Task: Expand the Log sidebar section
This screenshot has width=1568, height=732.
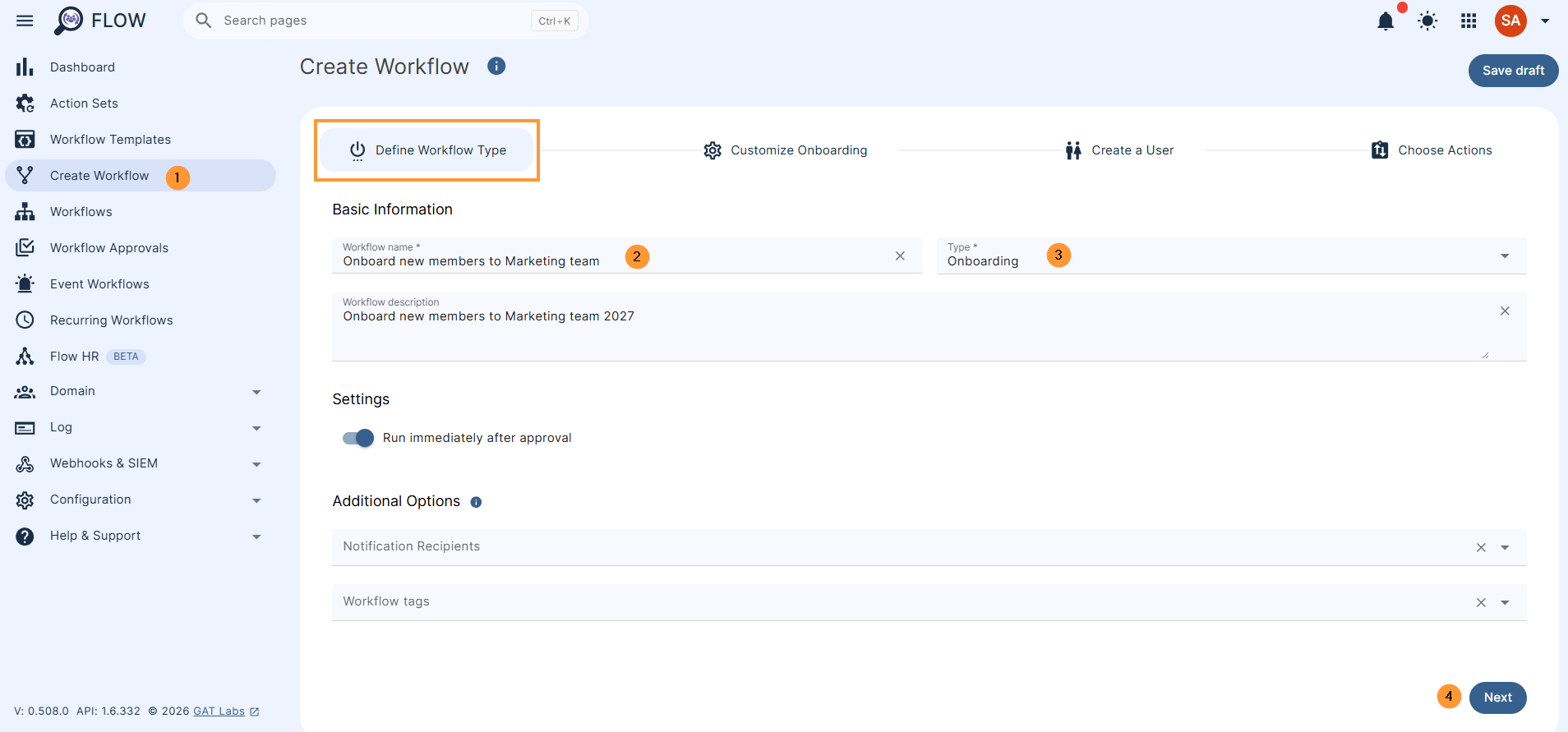Action: tap(256, 428)
